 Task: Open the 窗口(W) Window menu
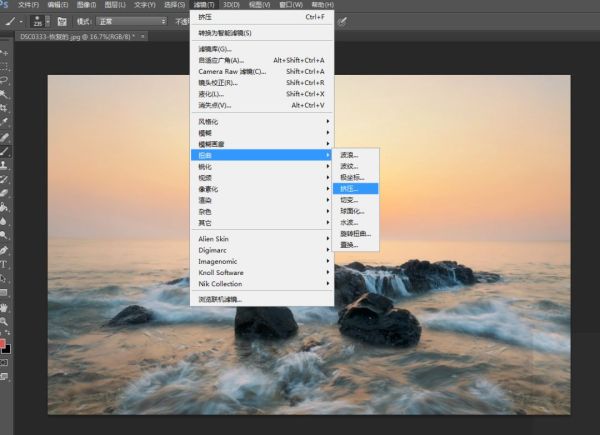click(x=291, y=5)
